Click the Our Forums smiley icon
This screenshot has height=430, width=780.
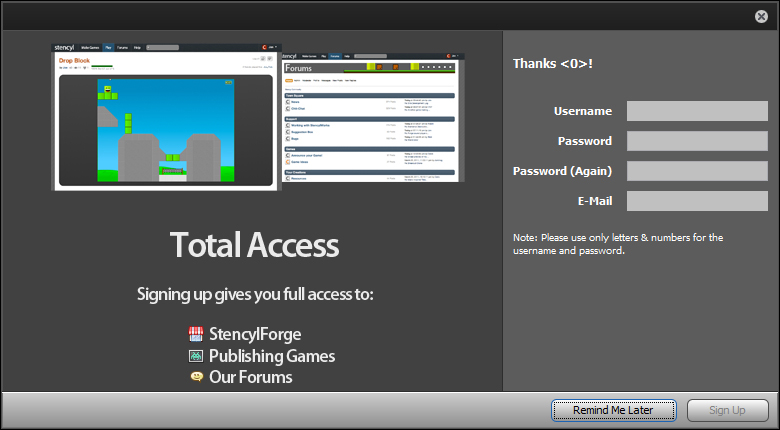197,377
